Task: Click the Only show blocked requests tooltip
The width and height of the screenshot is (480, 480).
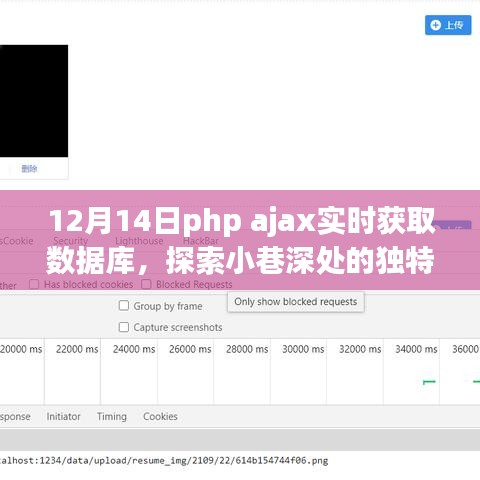Action: [296, 302]
